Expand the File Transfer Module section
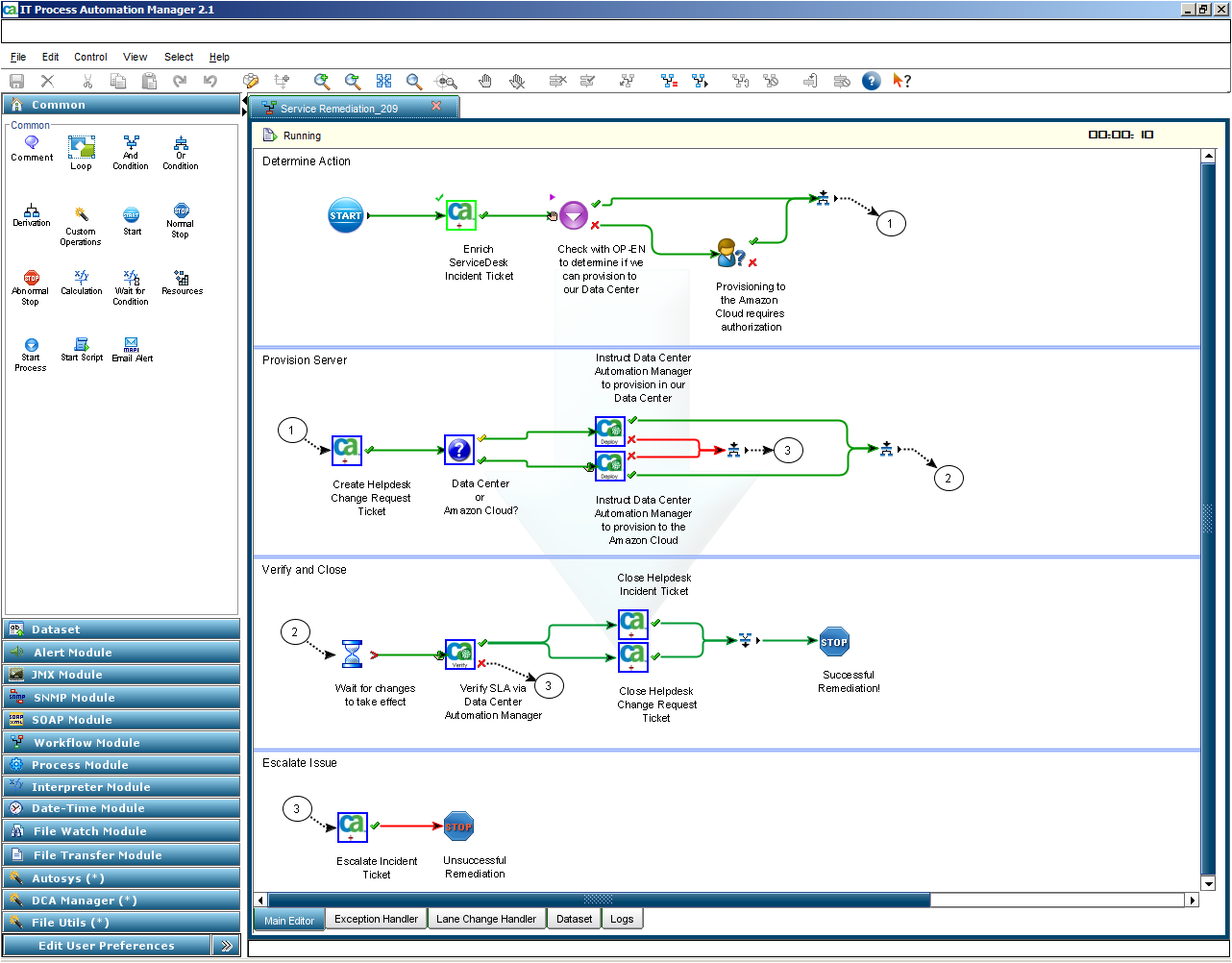The height and width of the screenshot is (963, 1232). pyautogui.click(x=121, y=855)
